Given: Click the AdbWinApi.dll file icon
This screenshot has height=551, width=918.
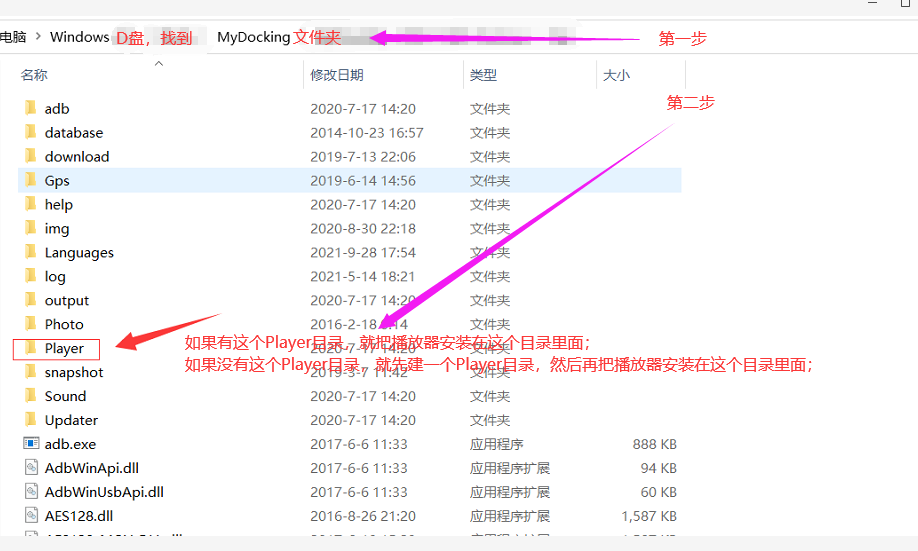Looking at the screenshot, I should (30, 468).
